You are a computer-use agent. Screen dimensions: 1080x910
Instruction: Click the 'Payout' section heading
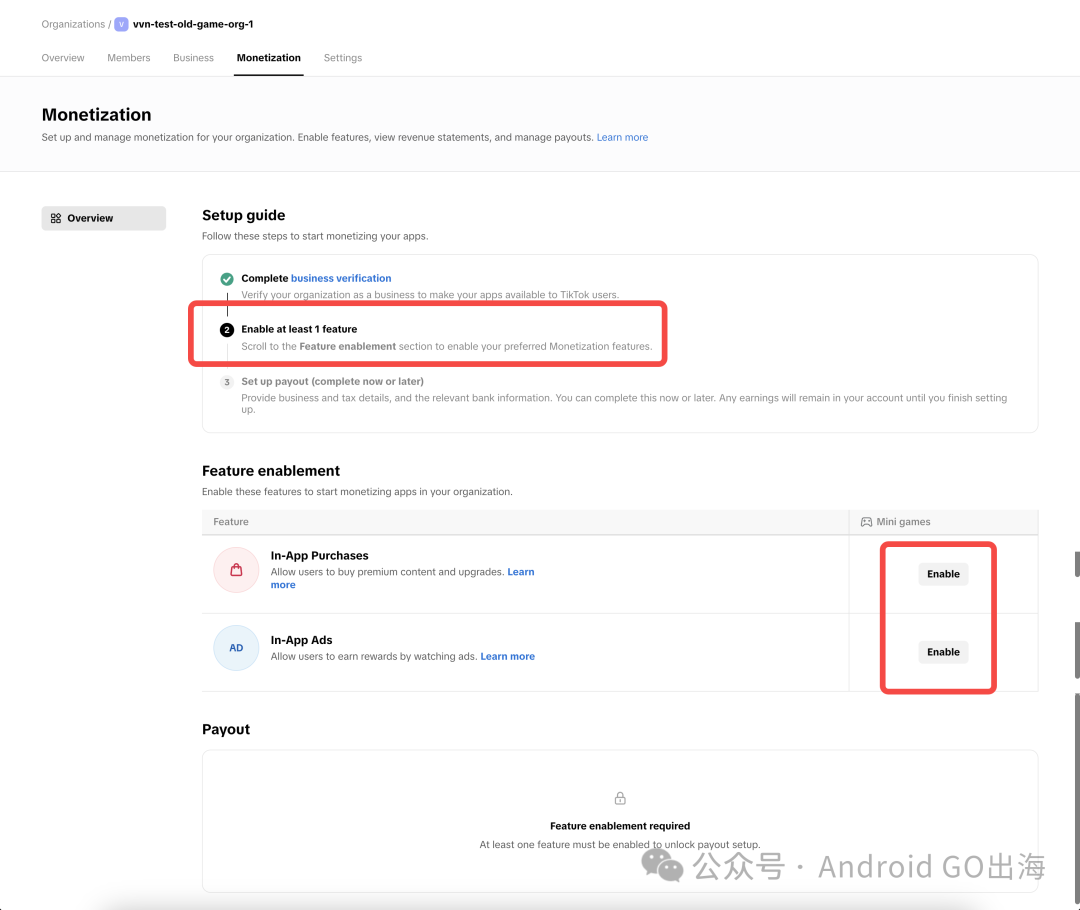click(226, 730)
